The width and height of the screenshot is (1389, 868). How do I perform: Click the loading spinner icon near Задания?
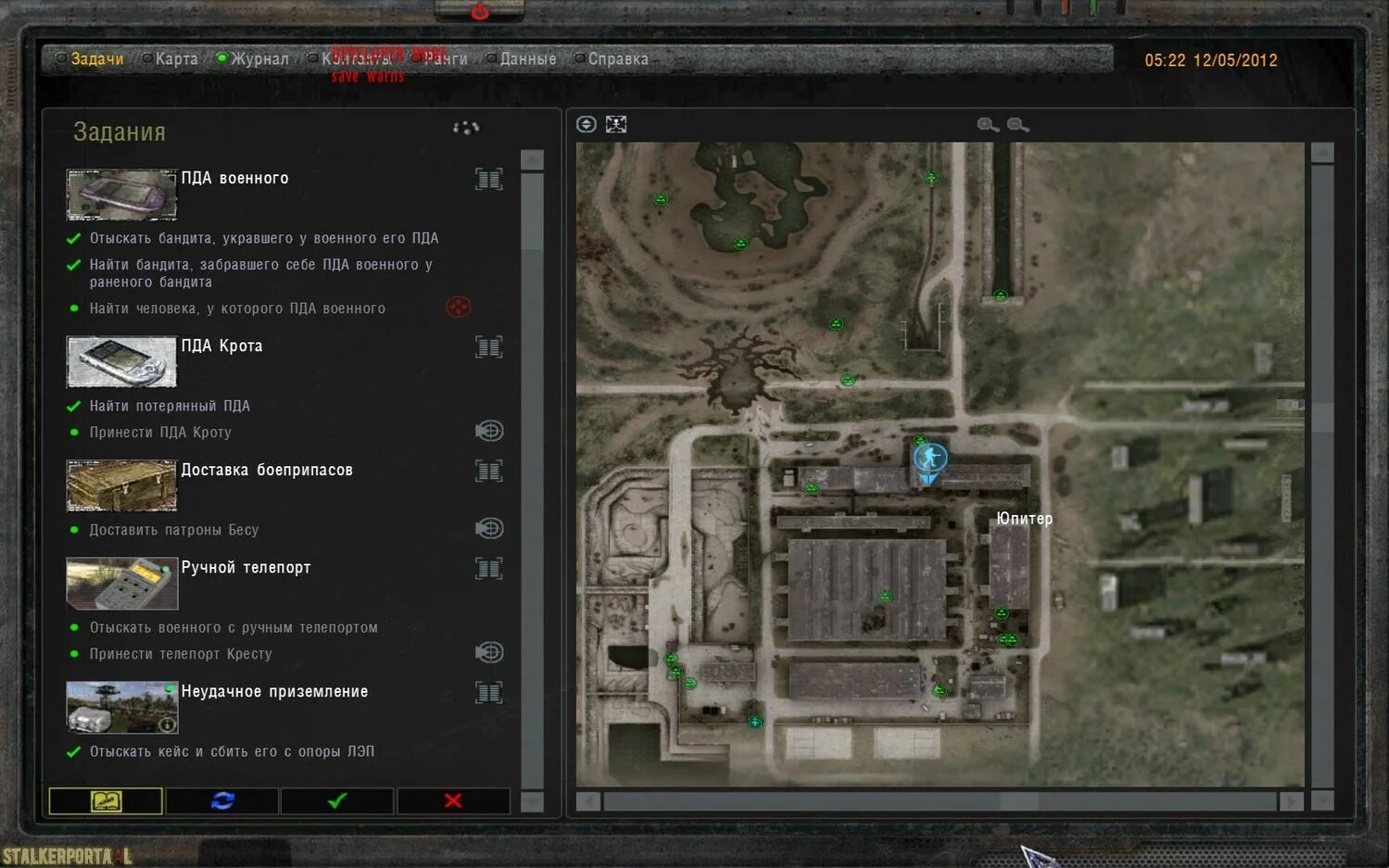coord(466,128)
